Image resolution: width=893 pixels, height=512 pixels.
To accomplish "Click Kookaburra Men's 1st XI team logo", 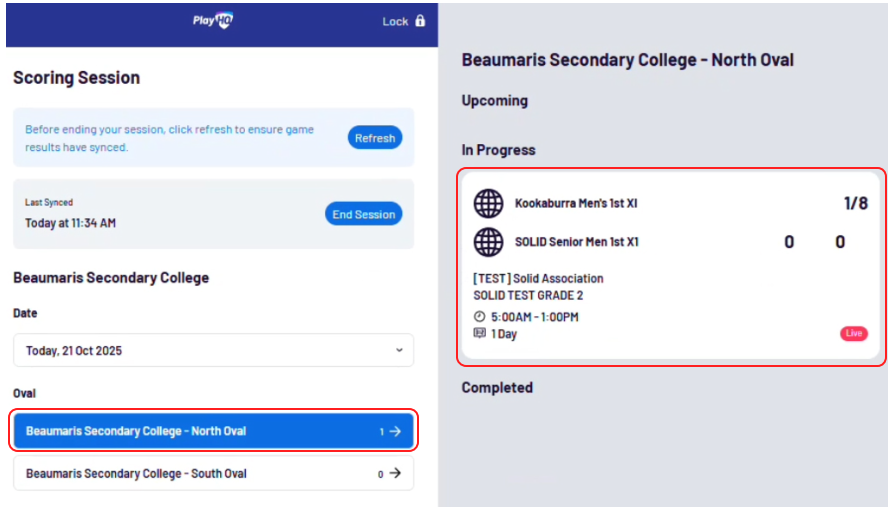I will click(x=488, y=203).
